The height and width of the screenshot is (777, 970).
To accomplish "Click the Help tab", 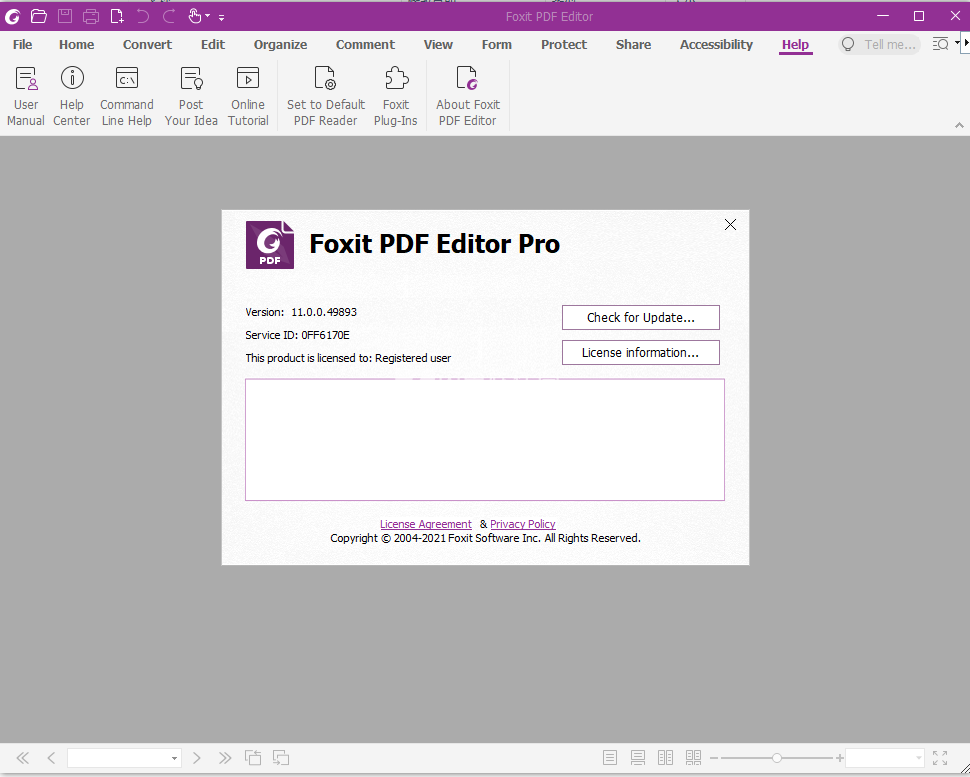I will (796, 45).
